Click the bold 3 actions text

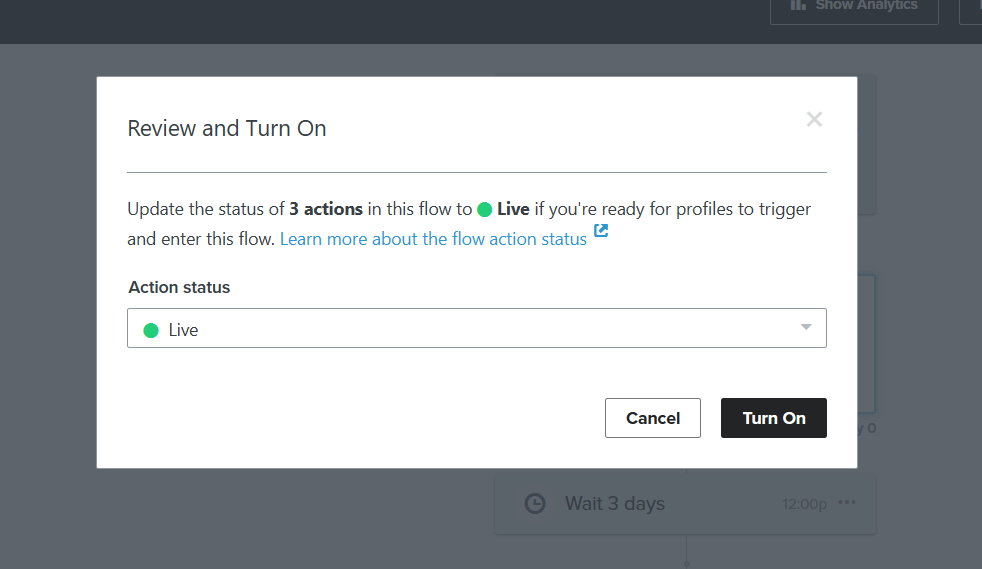click(x=326, y=209)
